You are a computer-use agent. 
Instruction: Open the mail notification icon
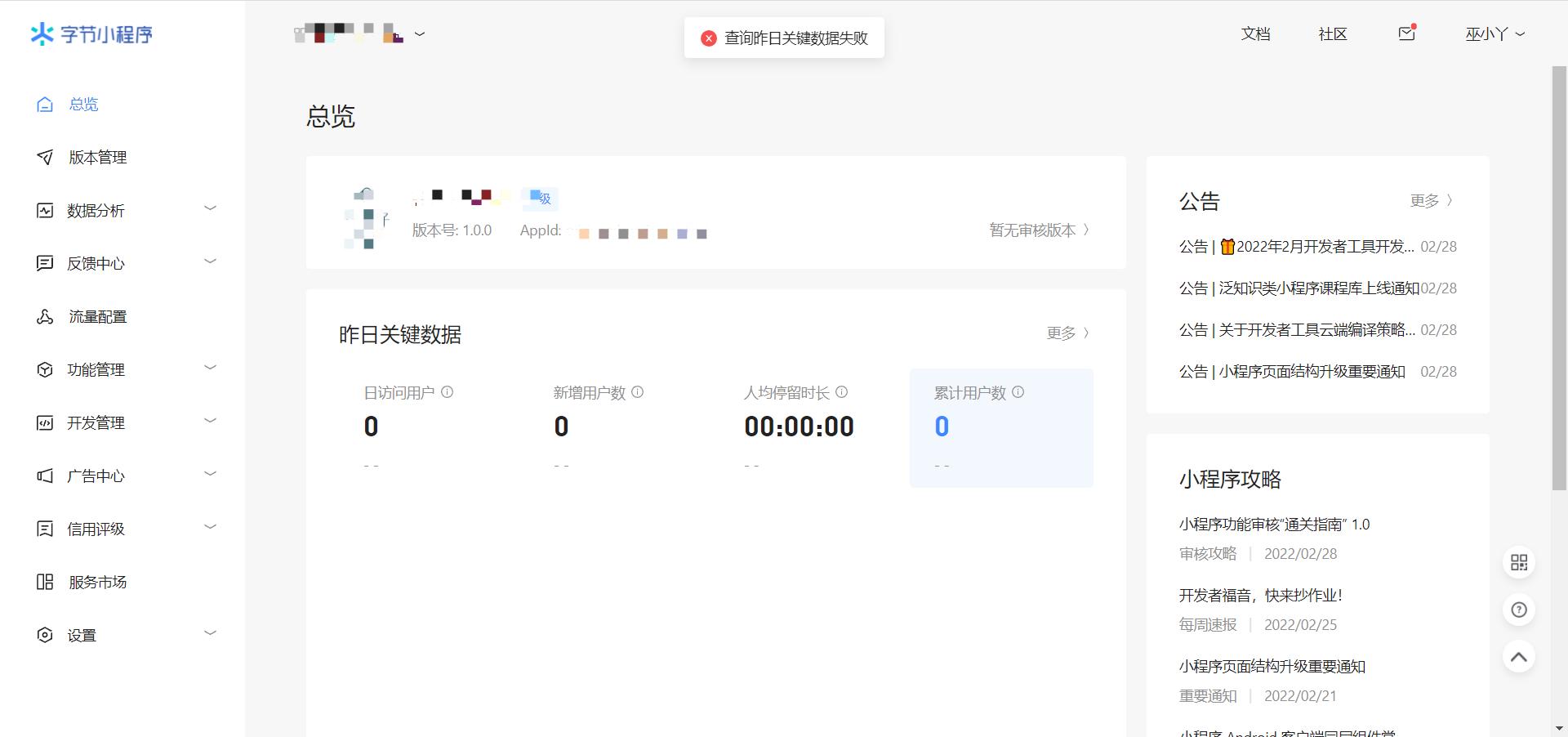point(1406,33)
